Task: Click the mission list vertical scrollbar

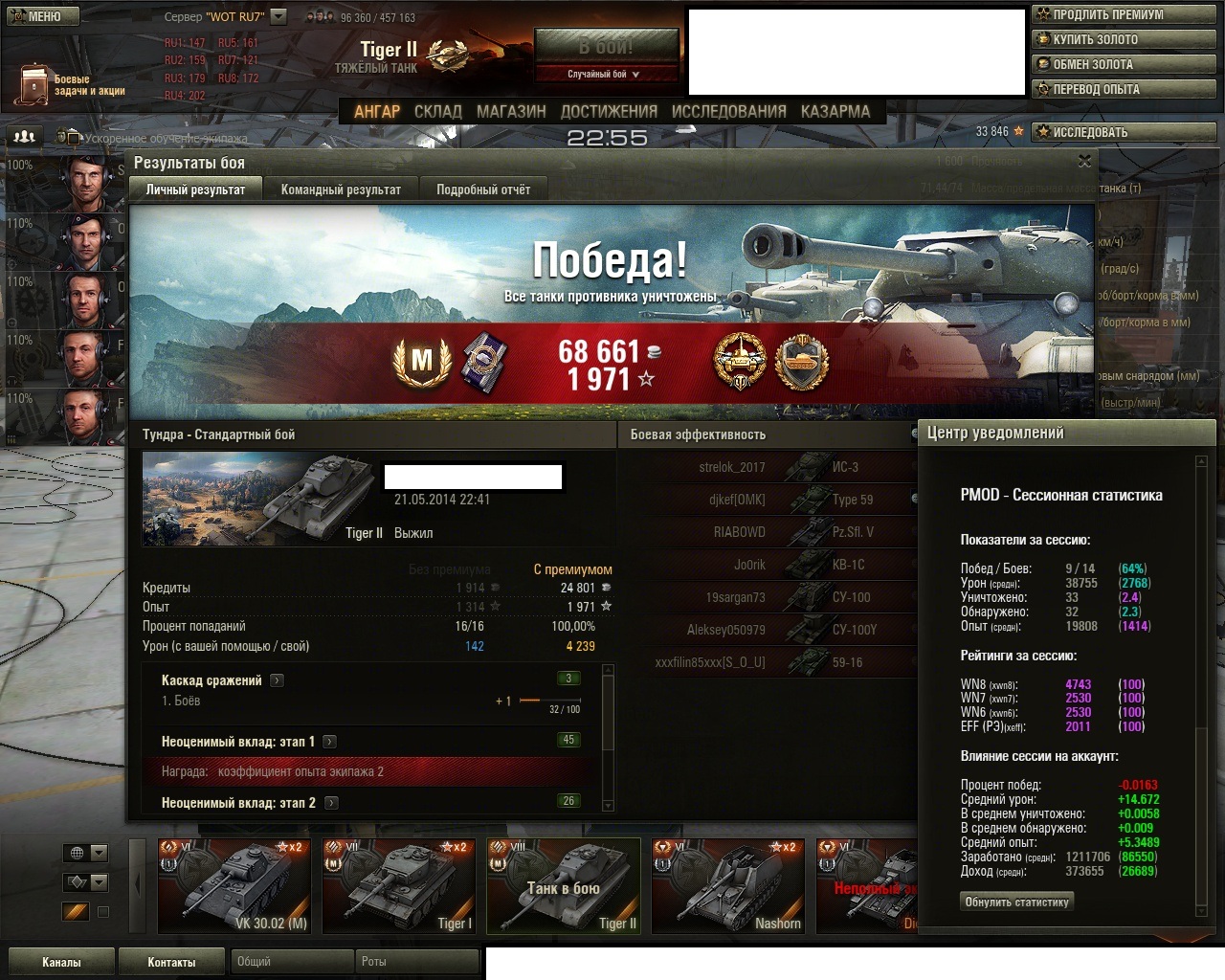Action: pyautogui.click(x=608, y=737)
